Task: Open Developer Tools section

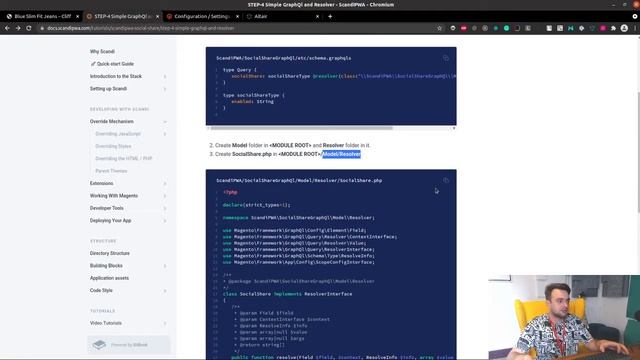Action: pos(107,208)
